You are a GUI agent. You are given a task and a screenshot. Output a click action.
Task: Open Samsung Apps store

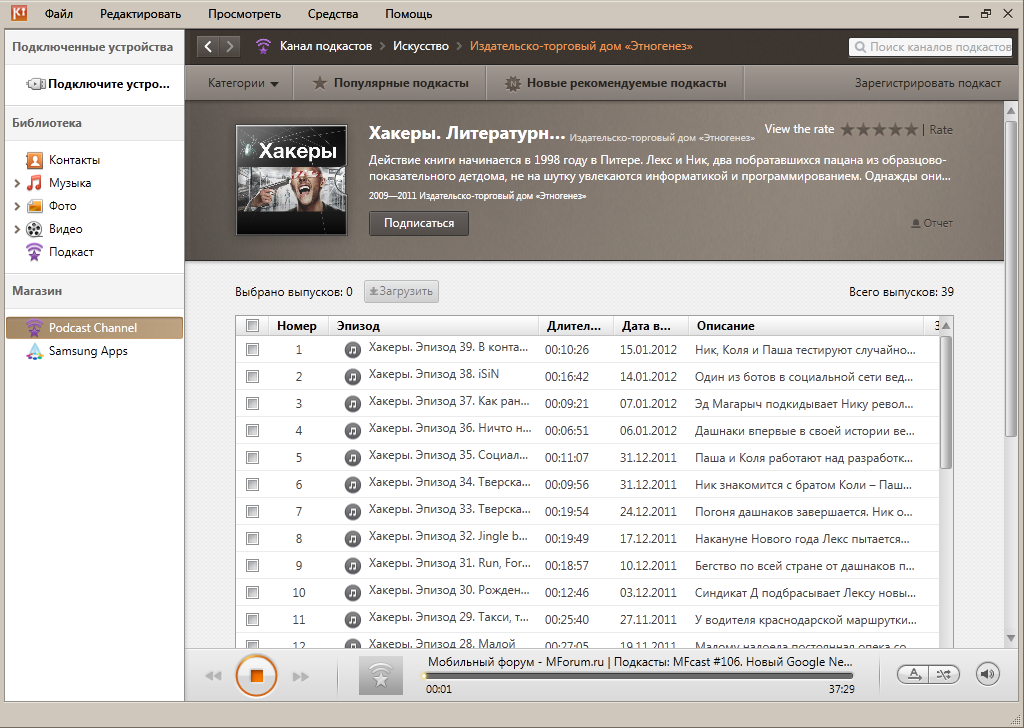click(x=88, y=351)
